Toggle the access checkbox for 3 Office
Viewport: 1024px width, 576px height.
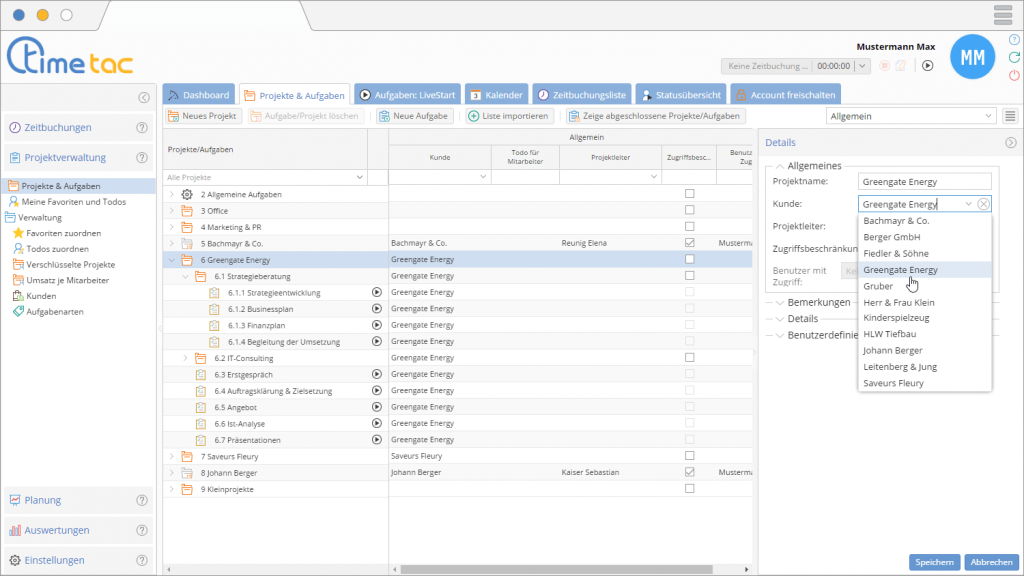pos(689,210)
